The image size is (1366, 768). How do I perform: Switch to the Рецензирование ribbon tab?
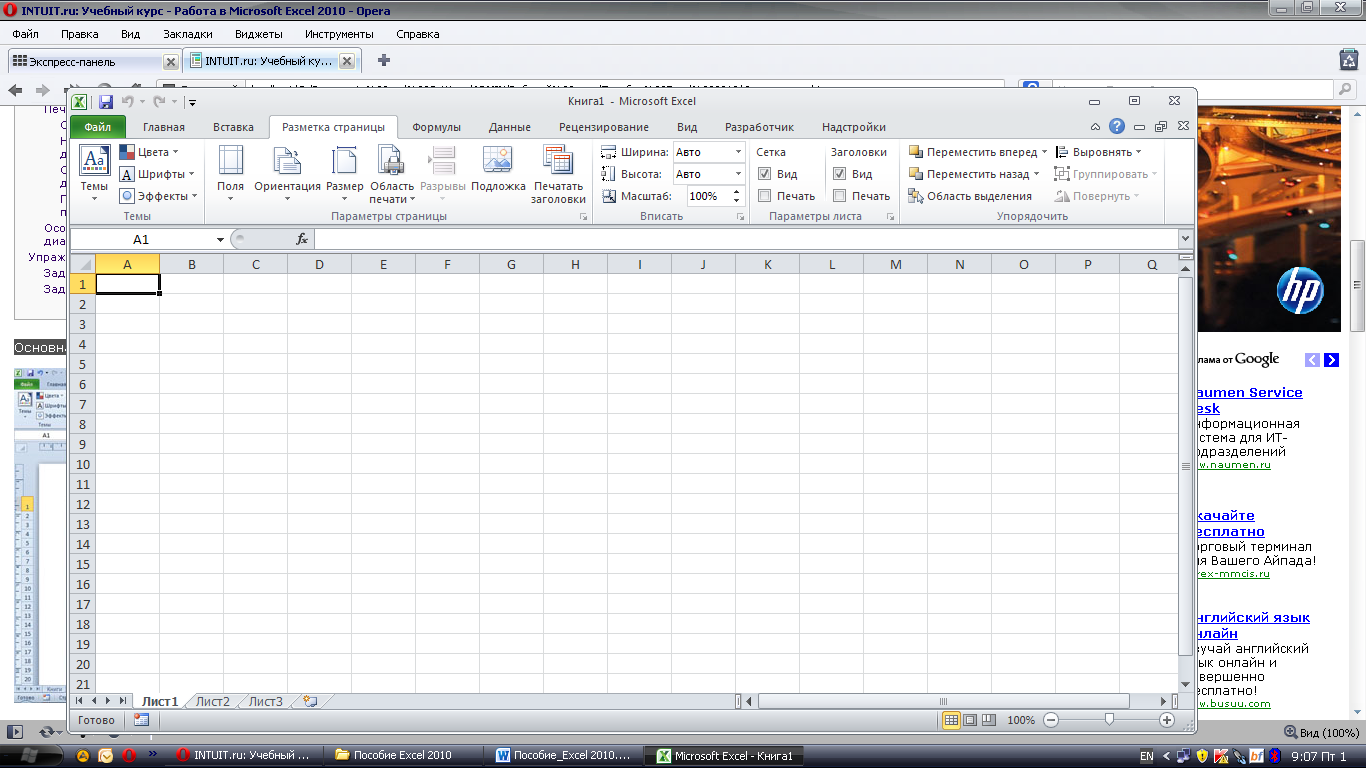604,127
